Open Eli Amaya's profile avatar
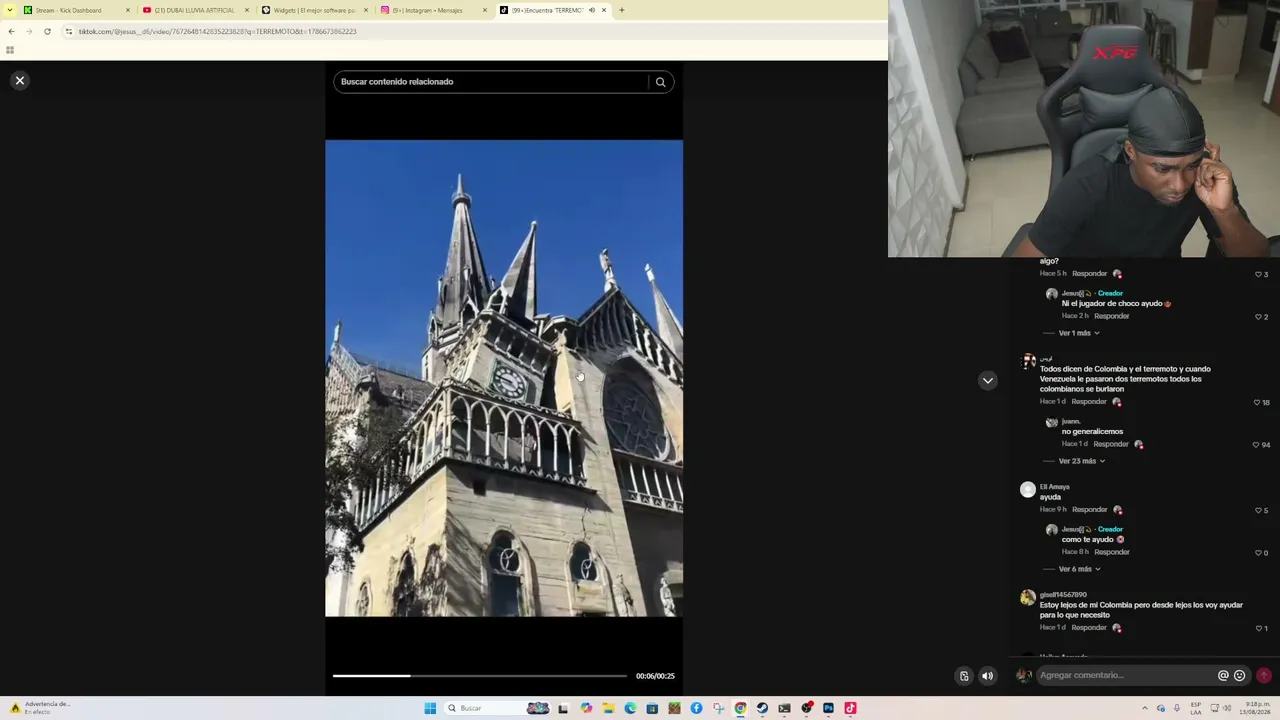Screen dimensions: 1280x720 pyautogui.click(x=1027, y=490)
